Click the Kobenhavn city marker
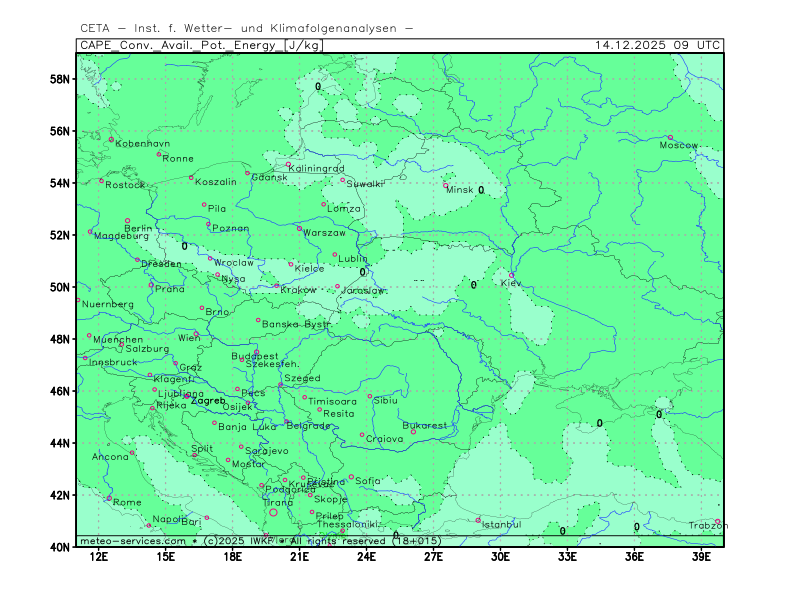The width and height of the screenshot is (800, 600). (111, 139)
